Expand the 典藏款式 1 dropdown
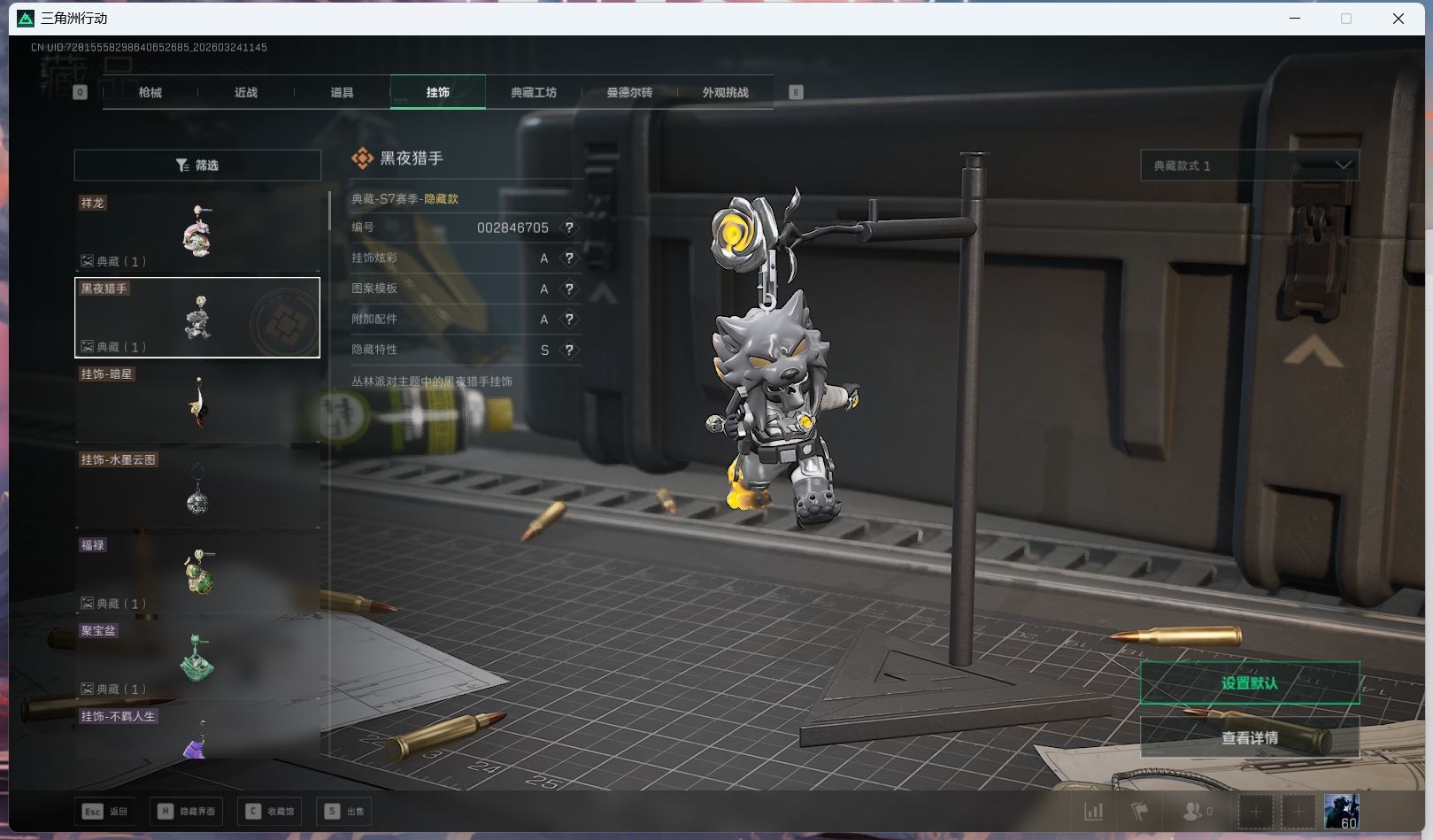 pos(1249,166)
